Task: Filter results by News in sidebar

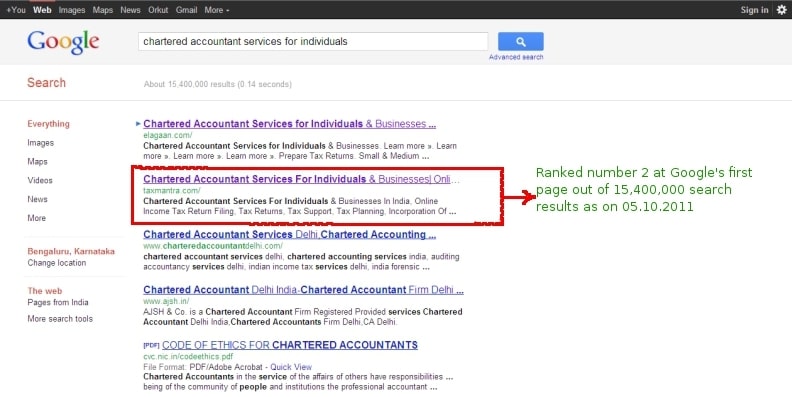Action: 37,199
